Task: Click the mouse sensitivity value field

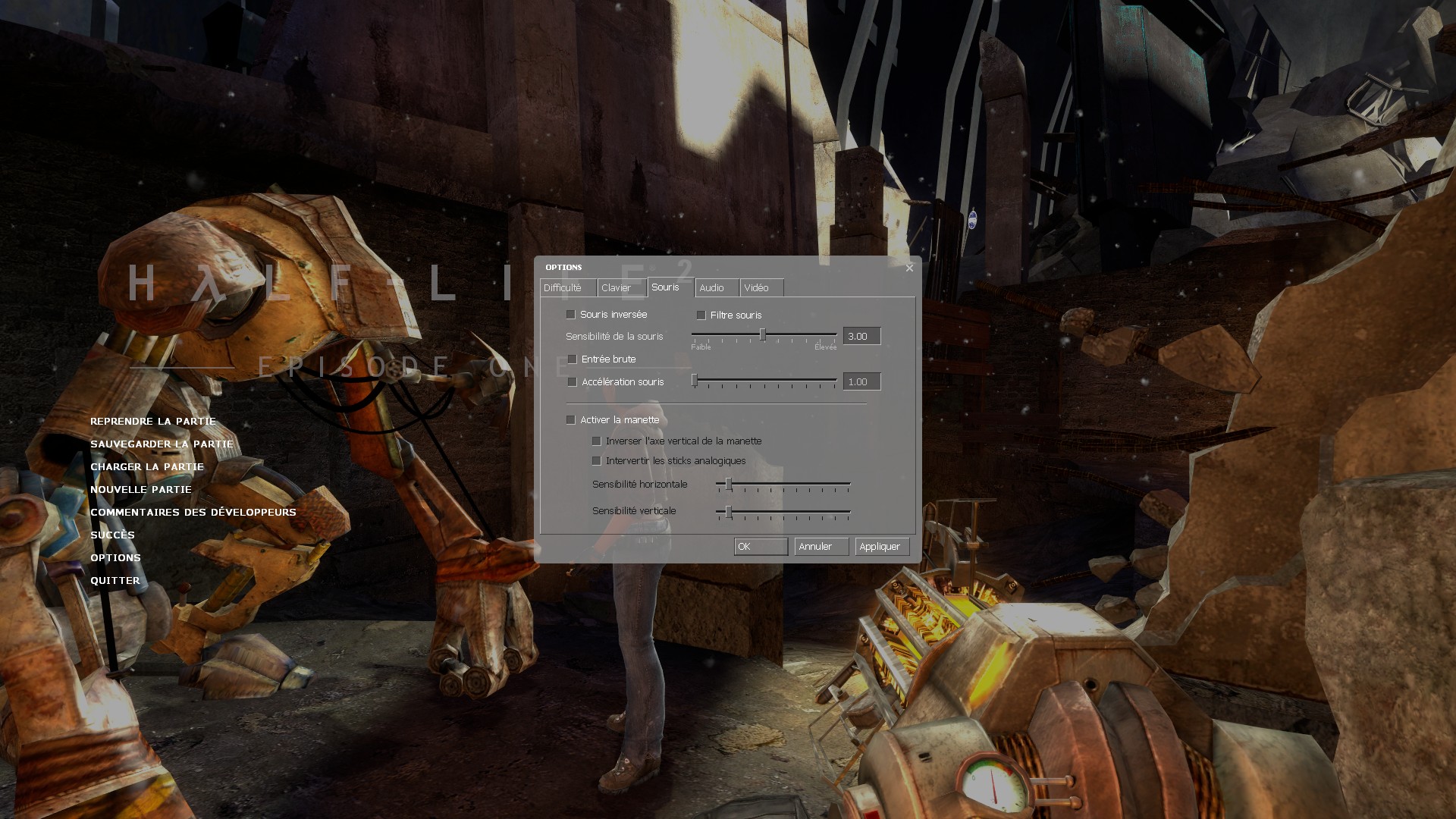Action: (861, 337)
